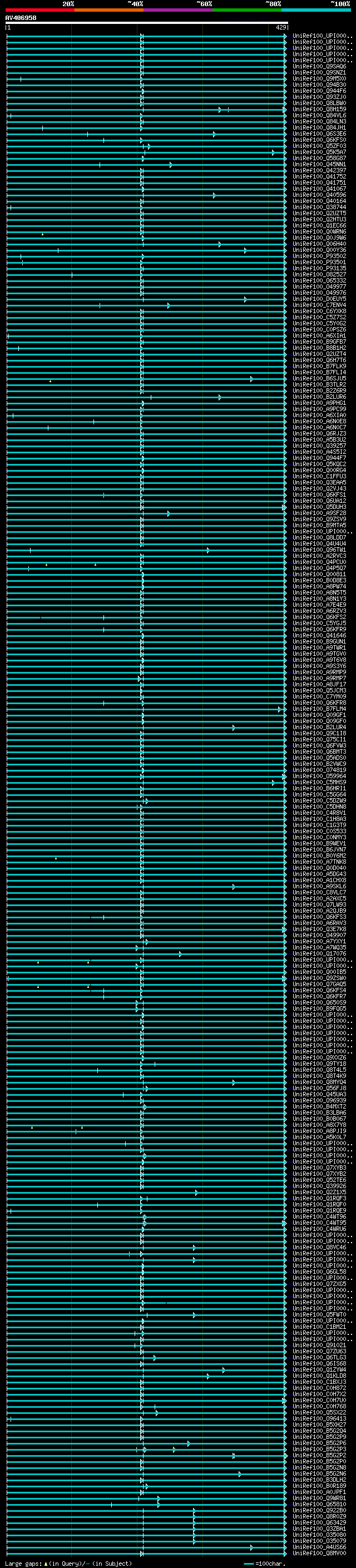The width and height of the screenshot is (356, 1568).
Task: Click hit UniRef100_O35080
Action: (x=319, y=1535)
